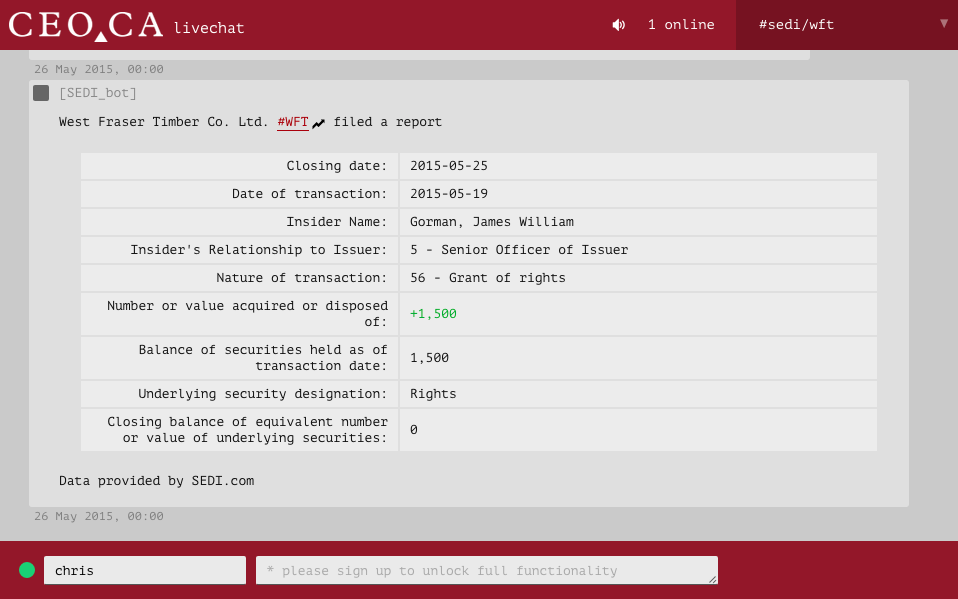Open the #sedi/wft channel dropdown
The width and height of the screenshot is (958, 599).
tap(847, 25)
